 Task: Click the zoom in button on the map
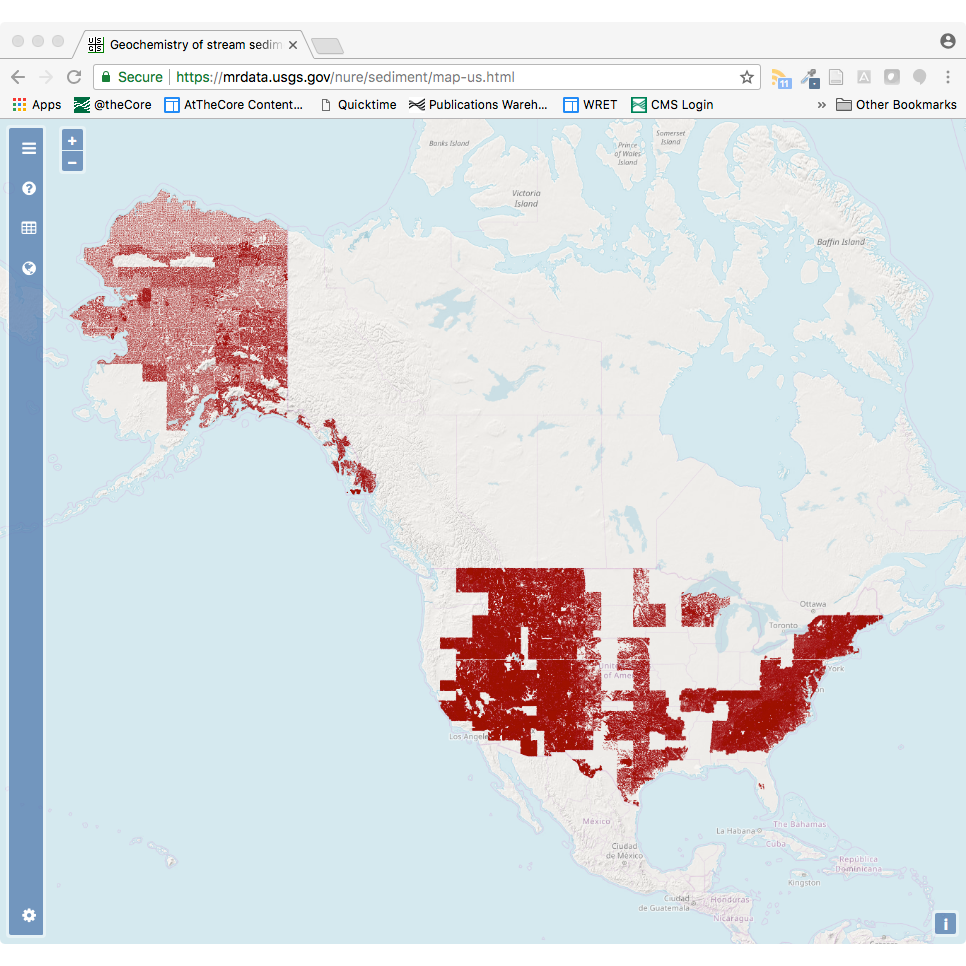click(72, 140)
